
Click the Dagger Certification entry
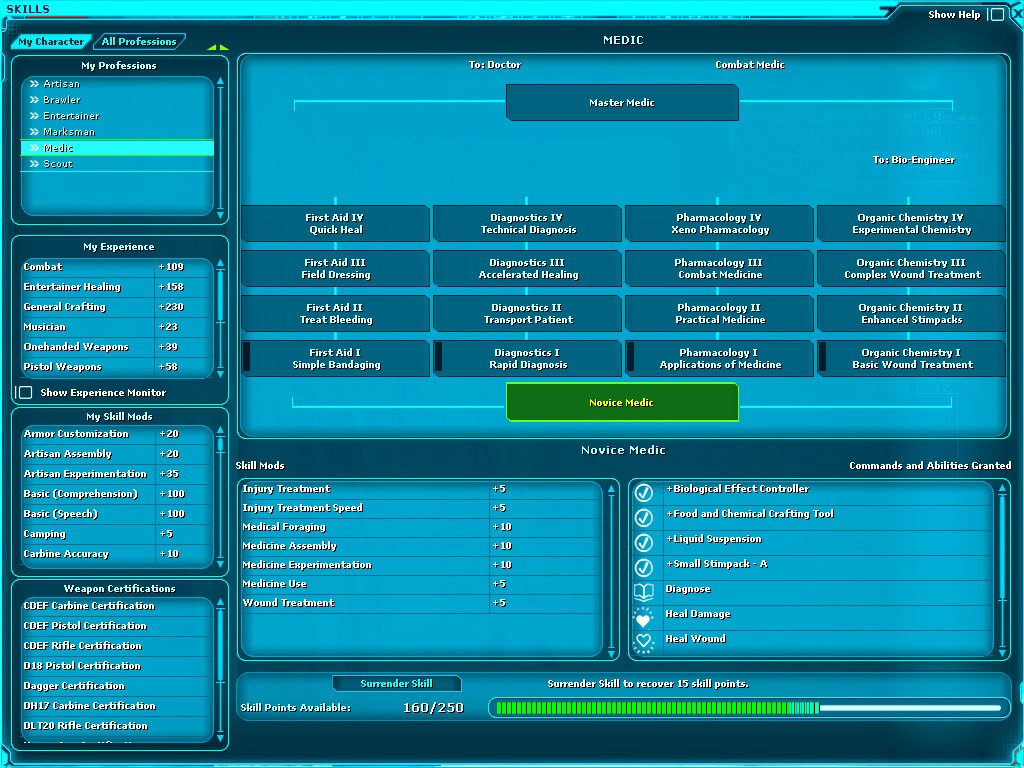[x=118, y=686]
